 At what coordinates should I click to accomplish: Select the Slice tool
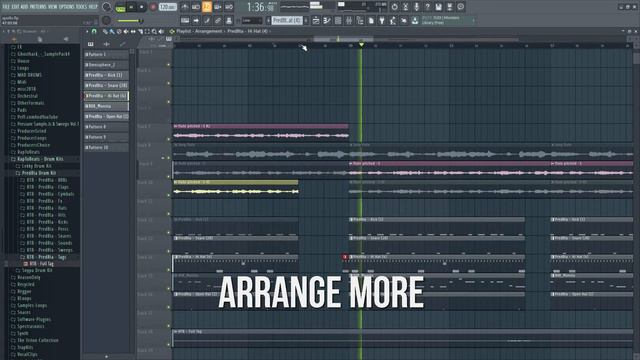click(x=140, y=31)
